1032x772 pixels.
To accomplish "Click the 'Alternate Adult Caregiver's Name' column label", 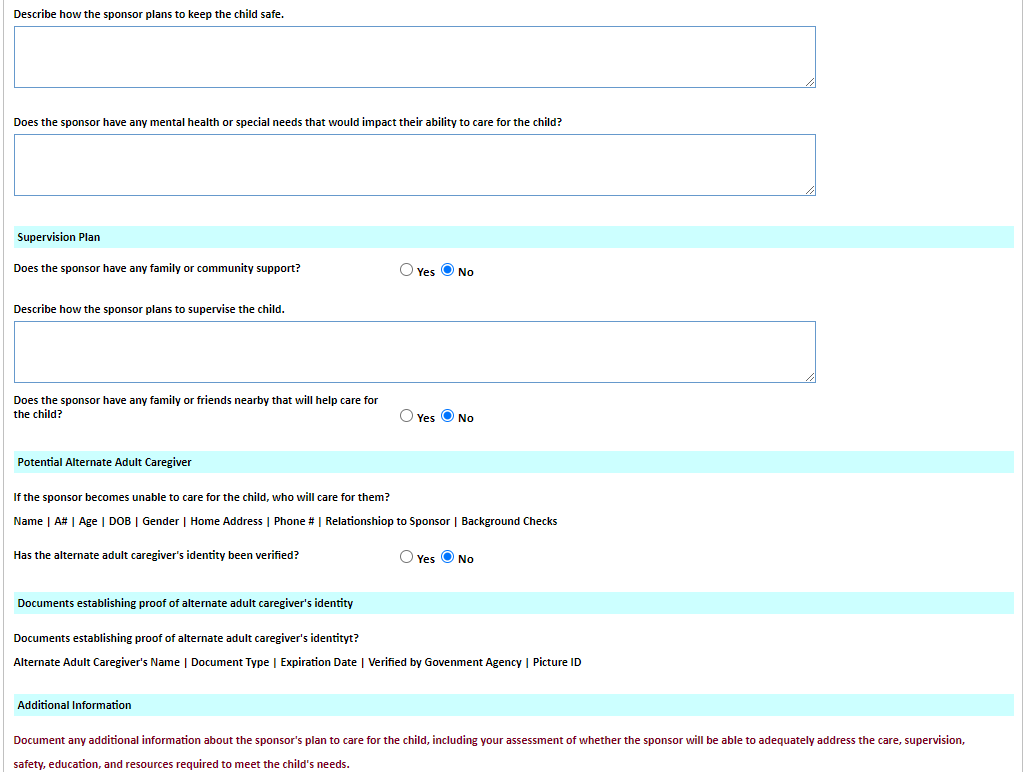I will (97, 662).
